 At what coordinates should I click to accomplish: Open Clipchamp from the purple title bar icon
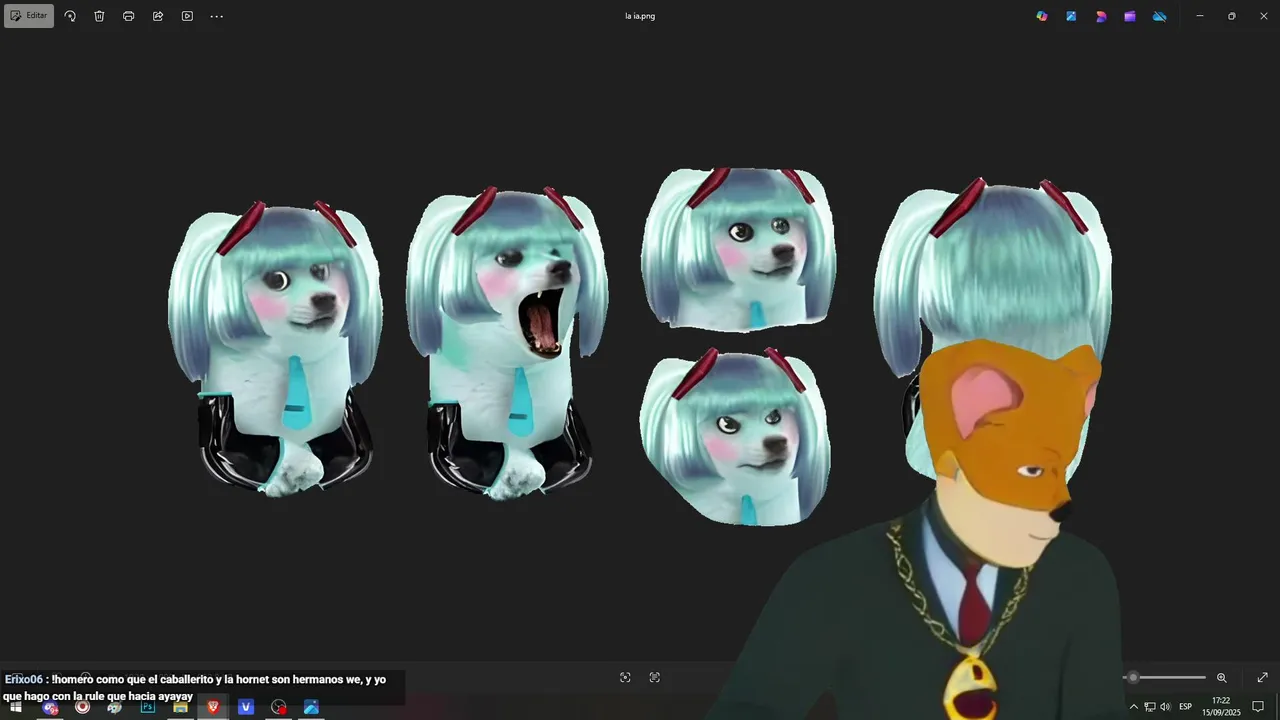[x=1130, y=16]
